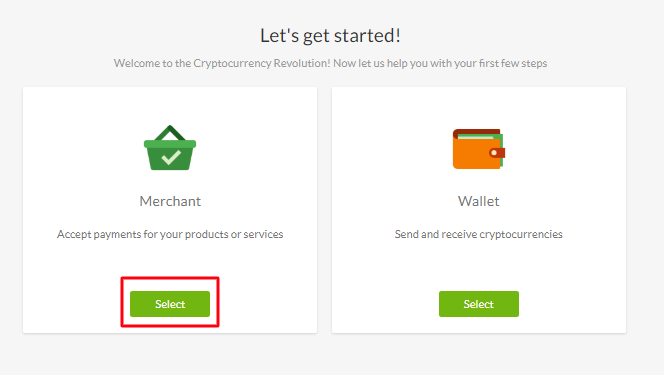Viewport: 664px width, 375px height.
Task: Click gray page background below the cards
Action: pyautogui.click(x=330, y=356)
